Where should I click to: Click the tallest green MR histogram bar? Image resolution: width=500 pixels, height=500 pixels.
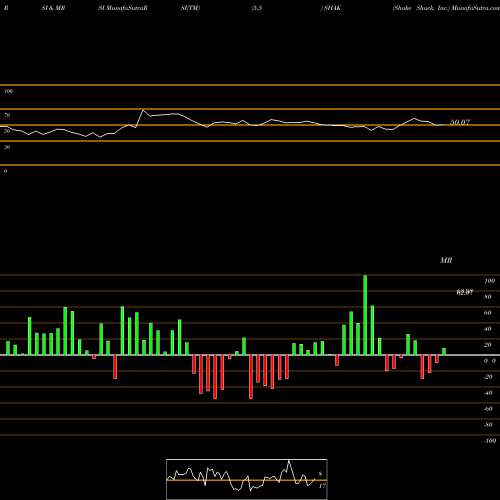pos(365,315)
